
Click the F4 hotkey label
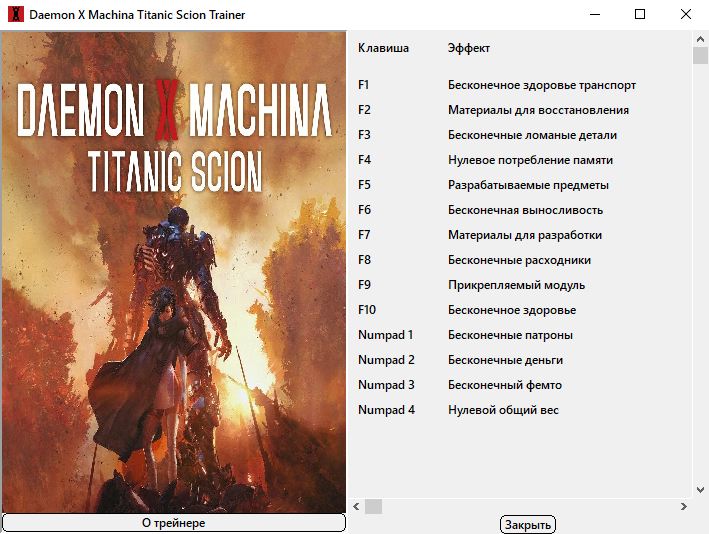(x=364, y=160)
